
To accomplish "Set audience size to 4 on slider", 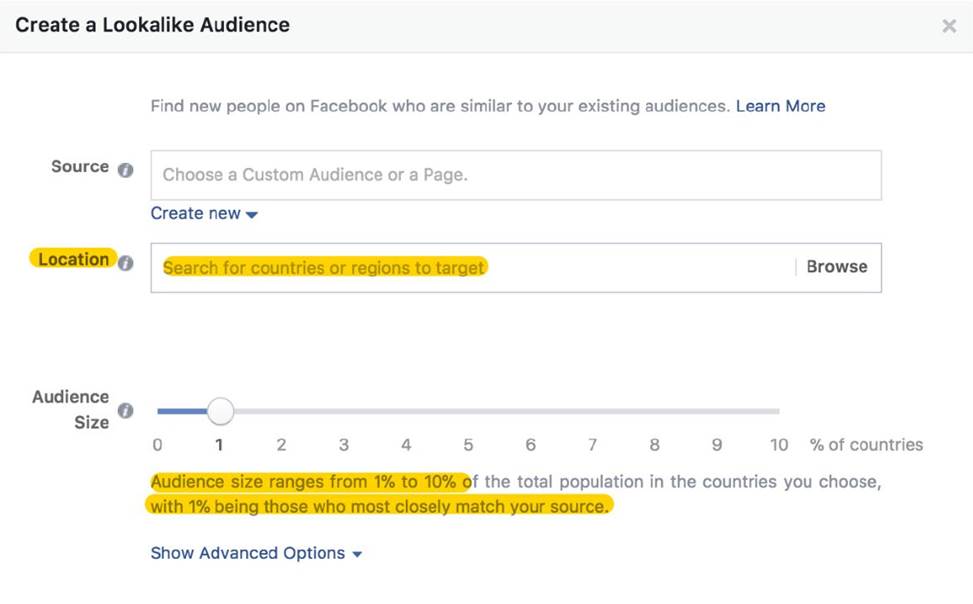I will click(406, 411).
